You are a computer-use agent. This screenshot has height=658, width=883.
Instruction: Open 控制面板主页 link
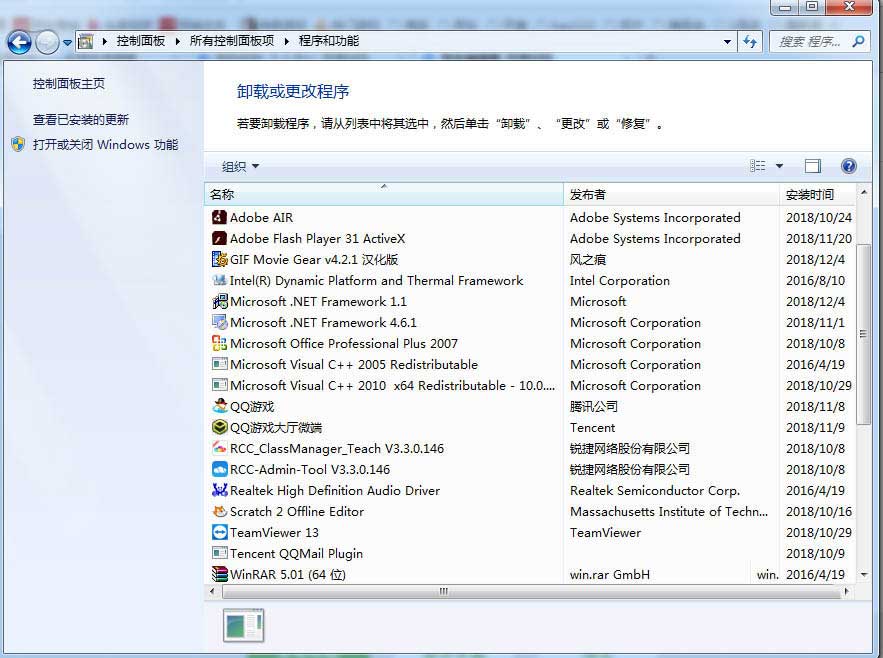pos(69,84)
